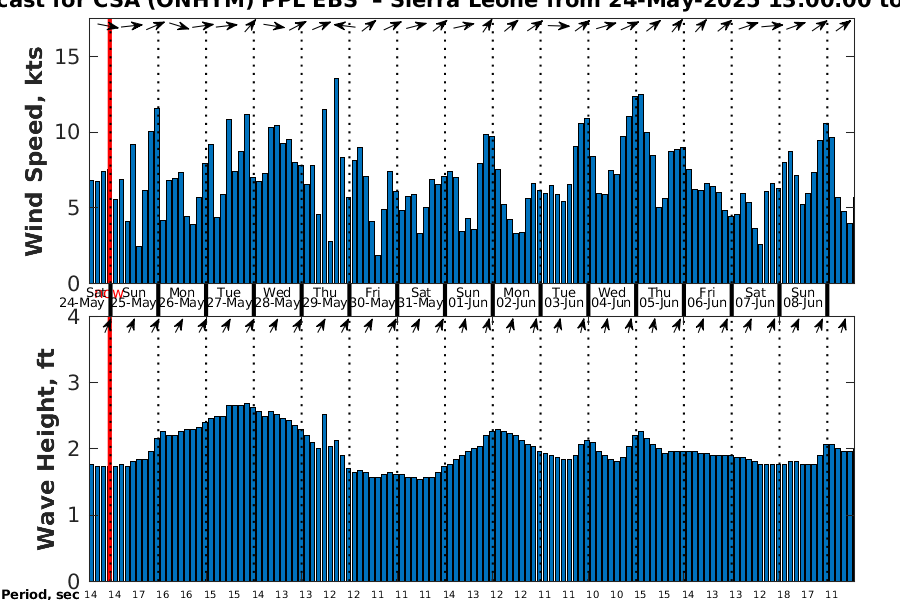Click the '1' tick on Wave Height axis
This screenshot has width=900, height=600.
pyautogui.click(x=74, y=515)
